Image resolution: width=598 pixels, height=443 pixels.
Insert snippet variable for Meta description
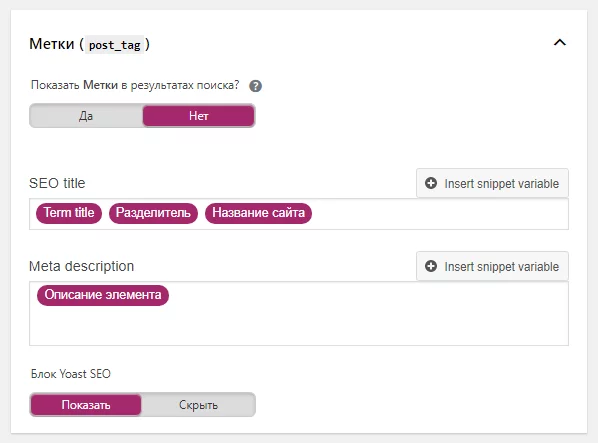492,266
